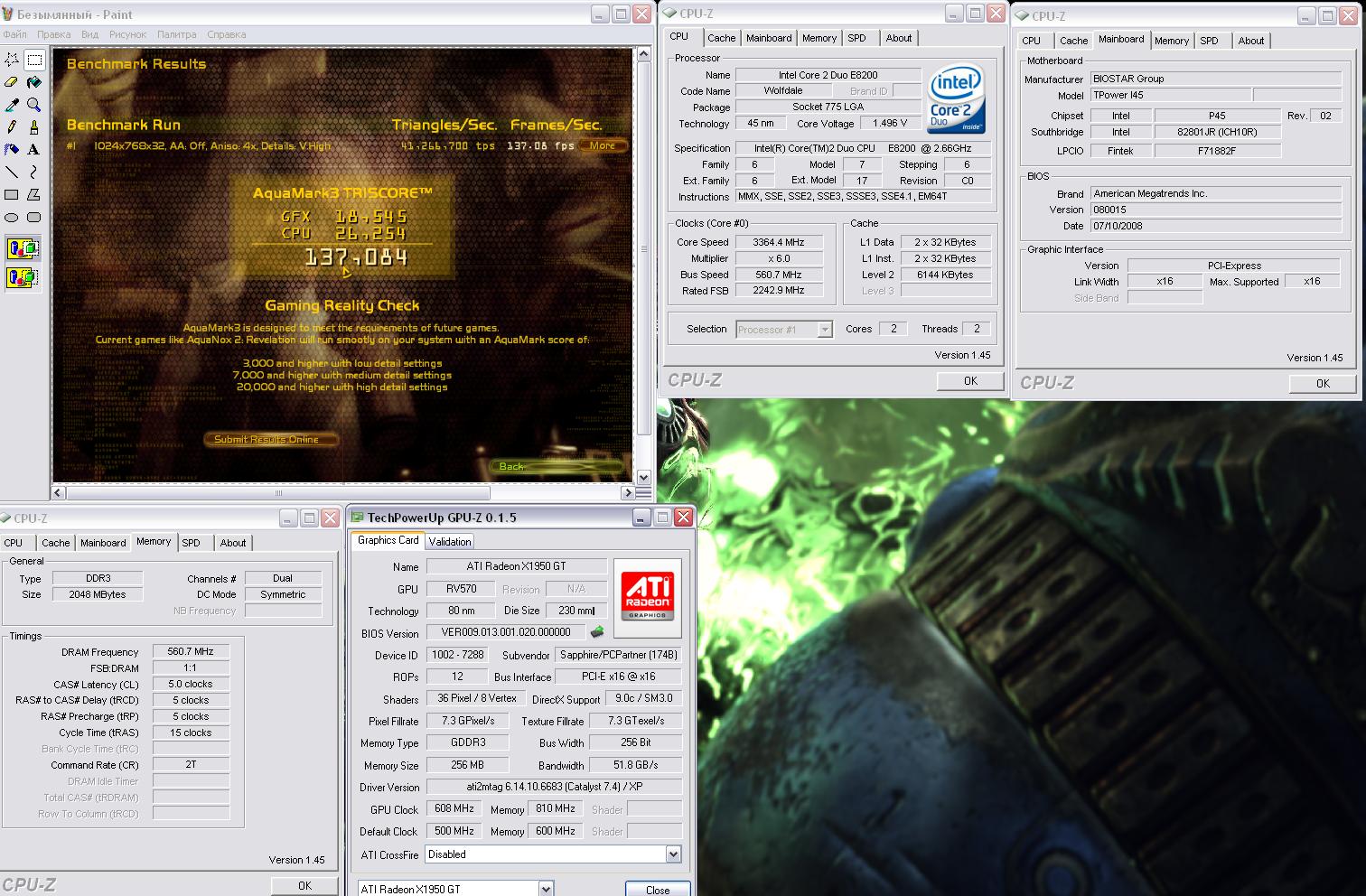Click the Paint title bar app icon
This screenshot has height=896, width=1366.
click(9, 14)
